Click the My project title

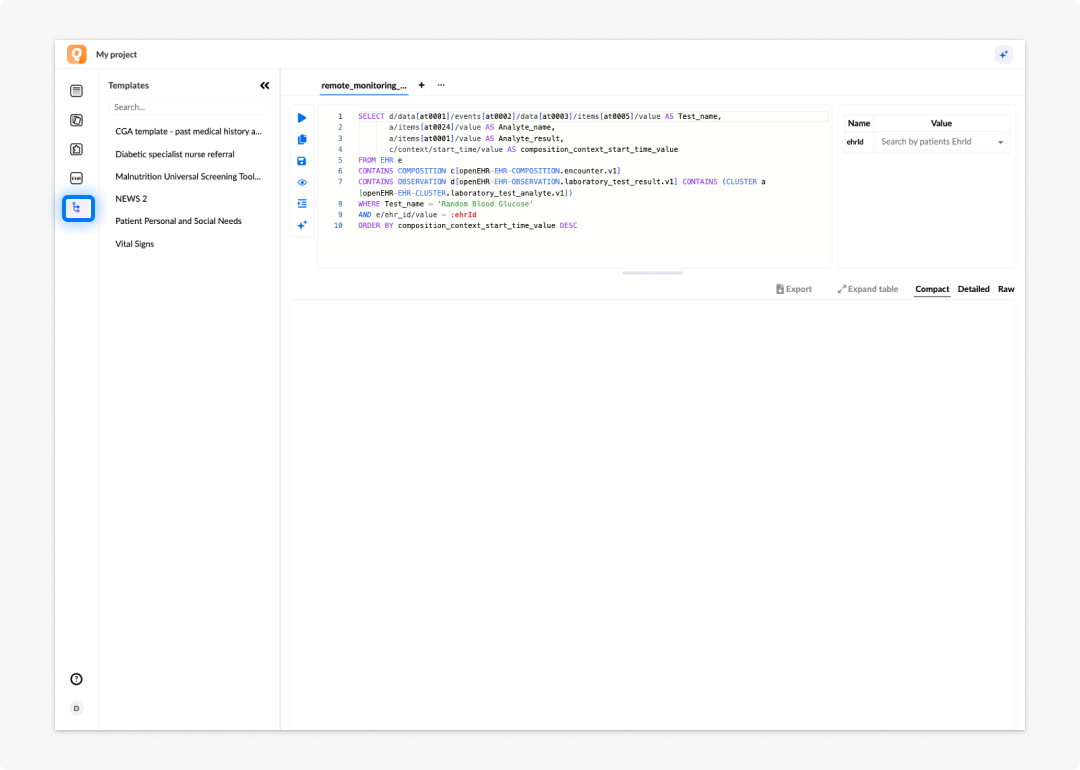pos(116,54)
